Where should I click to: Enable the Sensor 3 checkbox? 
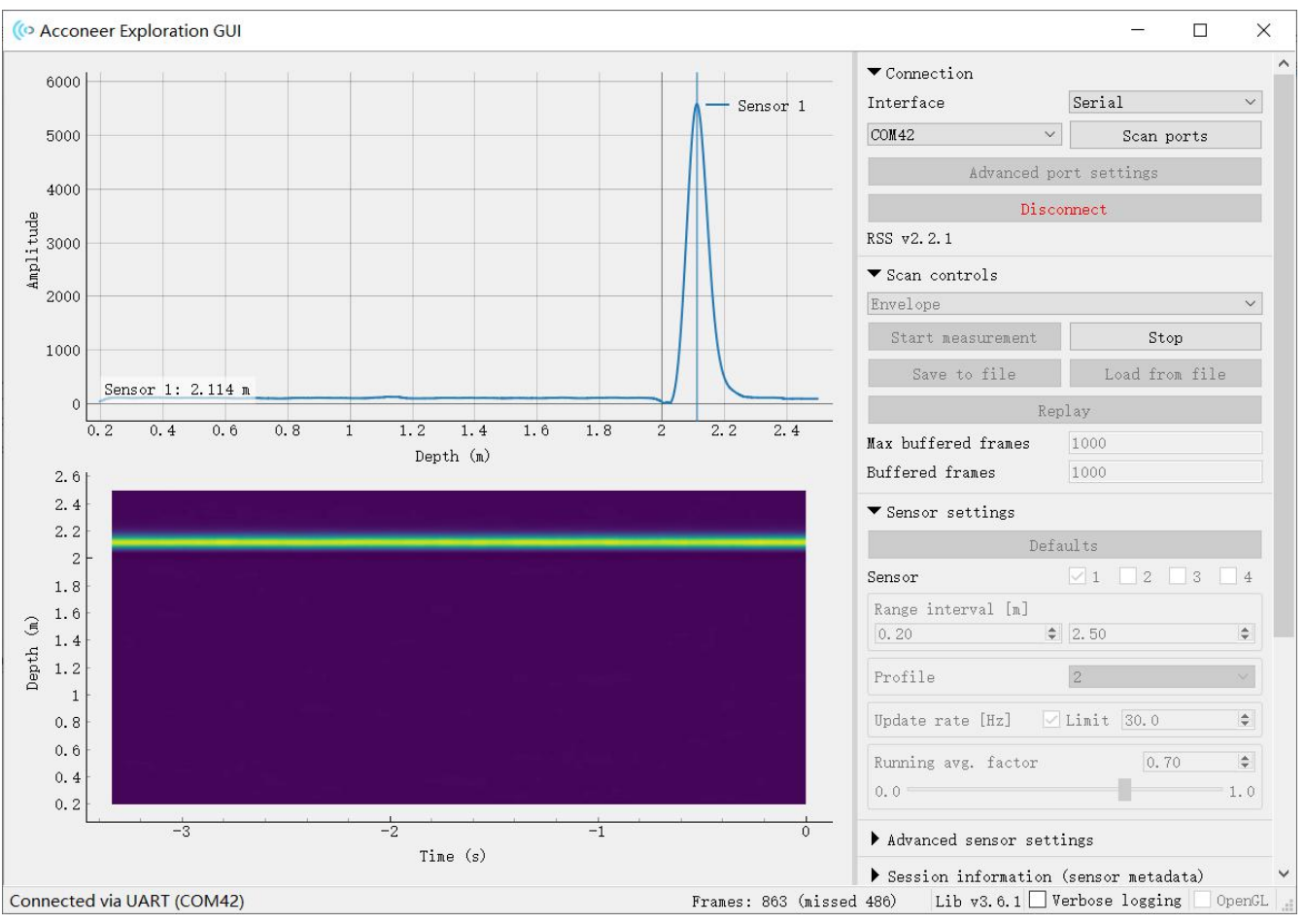[x=1178, y=577]
